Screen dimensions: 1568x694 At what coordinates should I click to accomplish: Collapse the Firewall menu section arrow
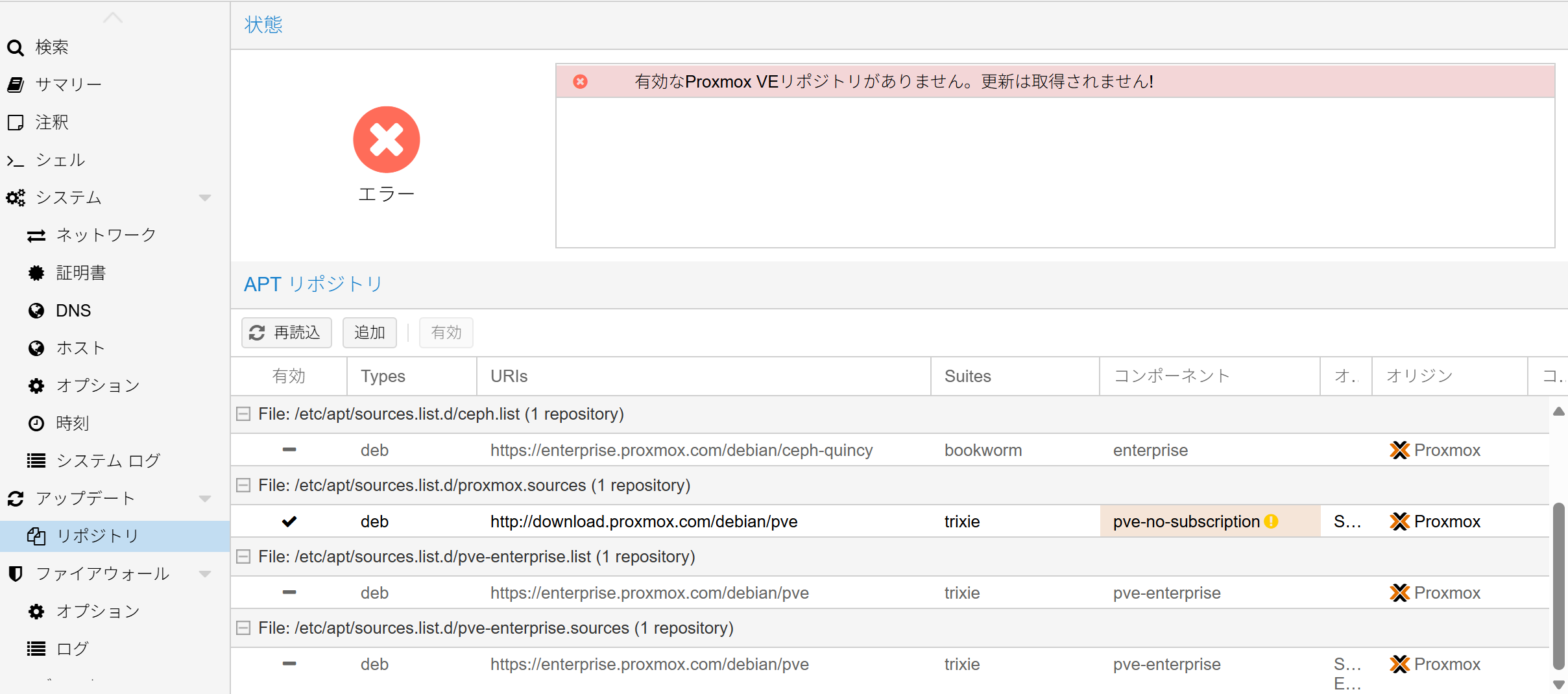(x=205, y=574)
